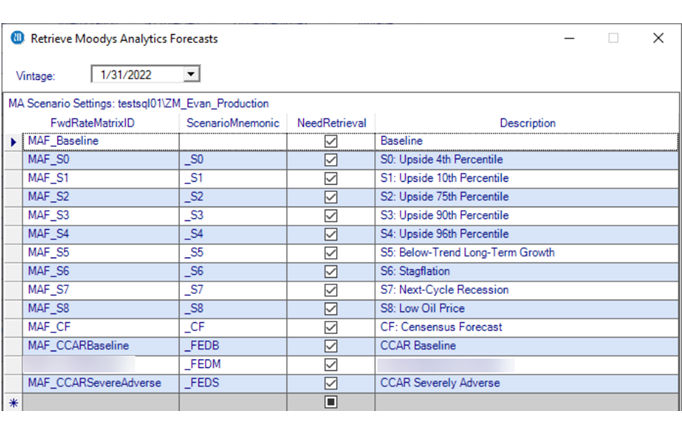Minimize the Retrieve Moodys Analytics Forecasts window

click(x=569, y=38)
